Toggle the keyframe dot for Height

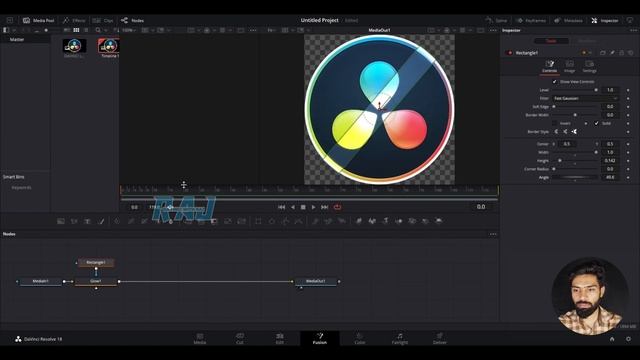pos(628,161)
